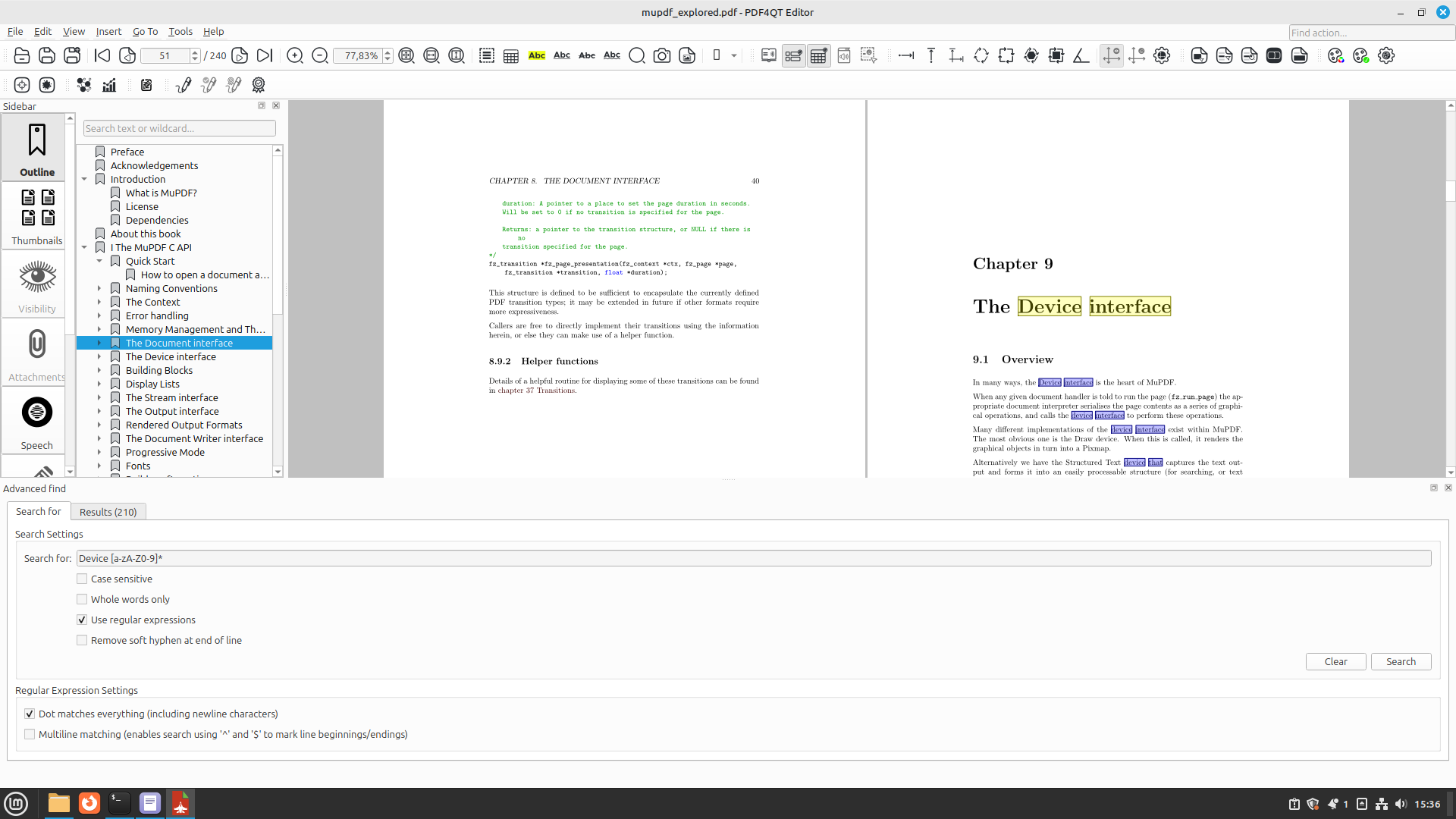Expand the Error handling outline item
Screen dimensions: 1456x819
click(99, 316)
